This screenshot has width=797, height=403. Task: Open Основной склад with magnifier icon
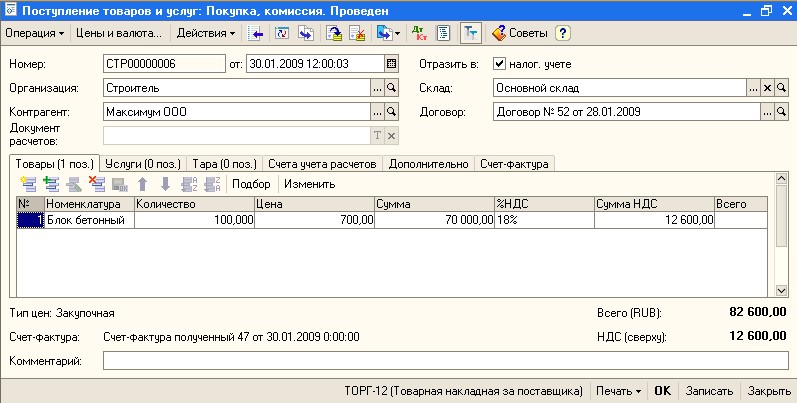(x=781, y=88)
